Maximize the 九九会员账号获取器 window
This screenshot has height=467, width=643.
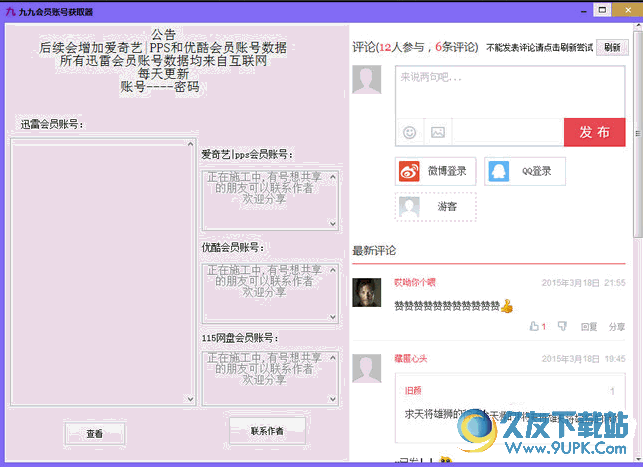pos(602,10)
